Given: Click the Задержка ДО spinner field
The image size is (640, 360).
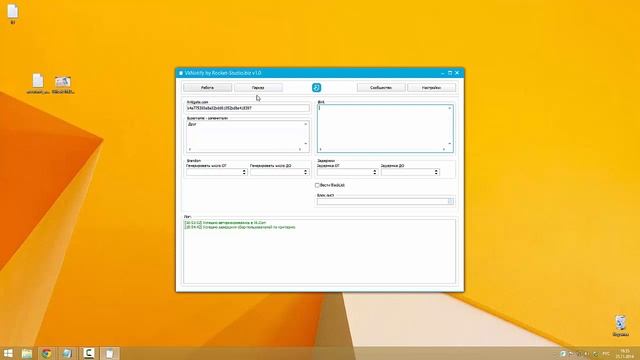Looking at the screenshot, I should (410, 172).
